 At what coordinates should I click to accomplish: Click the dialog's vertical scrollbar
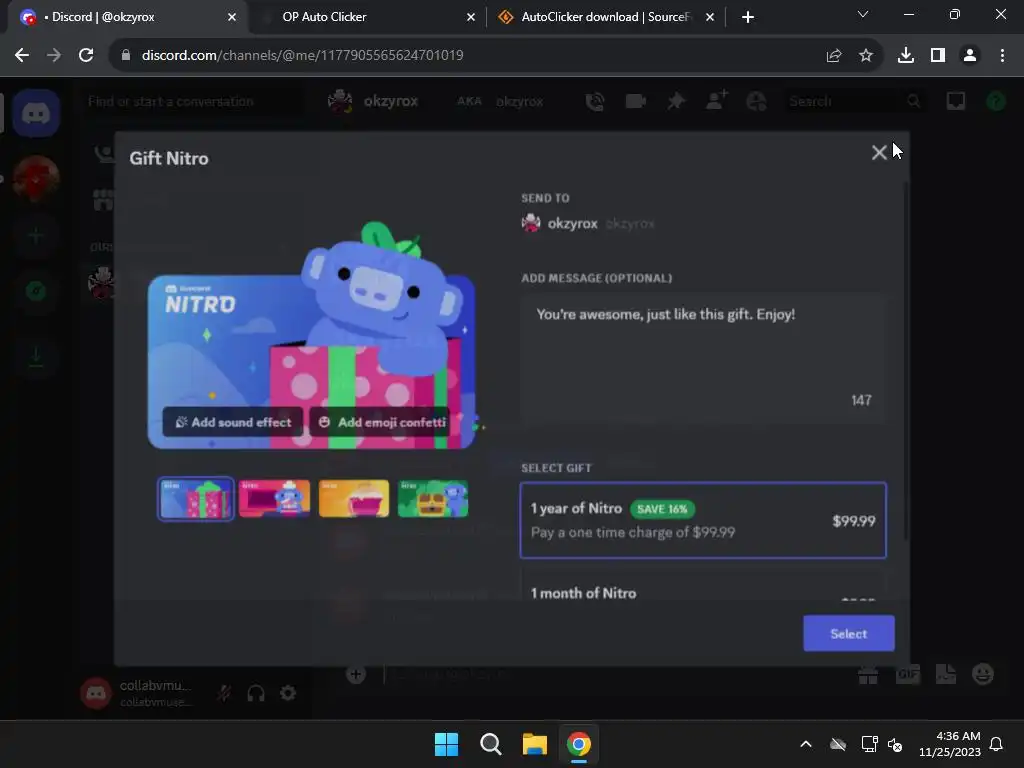[x=905, y=359]
